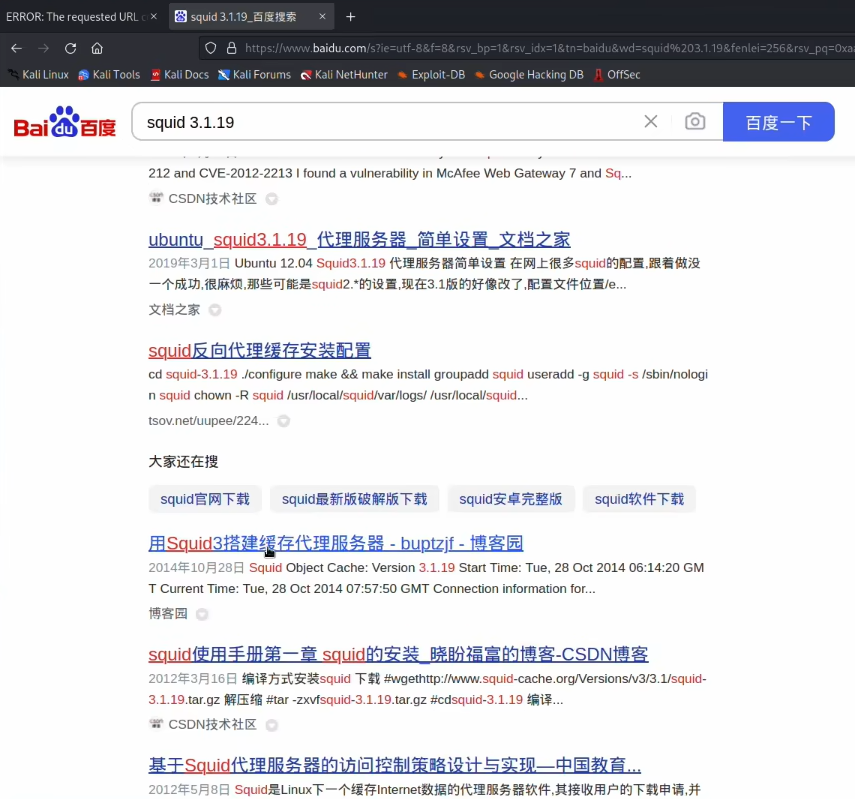The height and width of the screenshot is (799, 855).
Task: Open the Kali Tools bookmark
Action: pyautogui.click(x=109, y=75)
